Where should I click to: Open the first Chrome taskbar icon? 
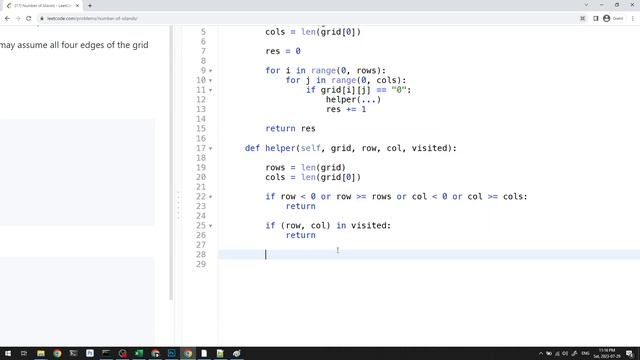57,353
